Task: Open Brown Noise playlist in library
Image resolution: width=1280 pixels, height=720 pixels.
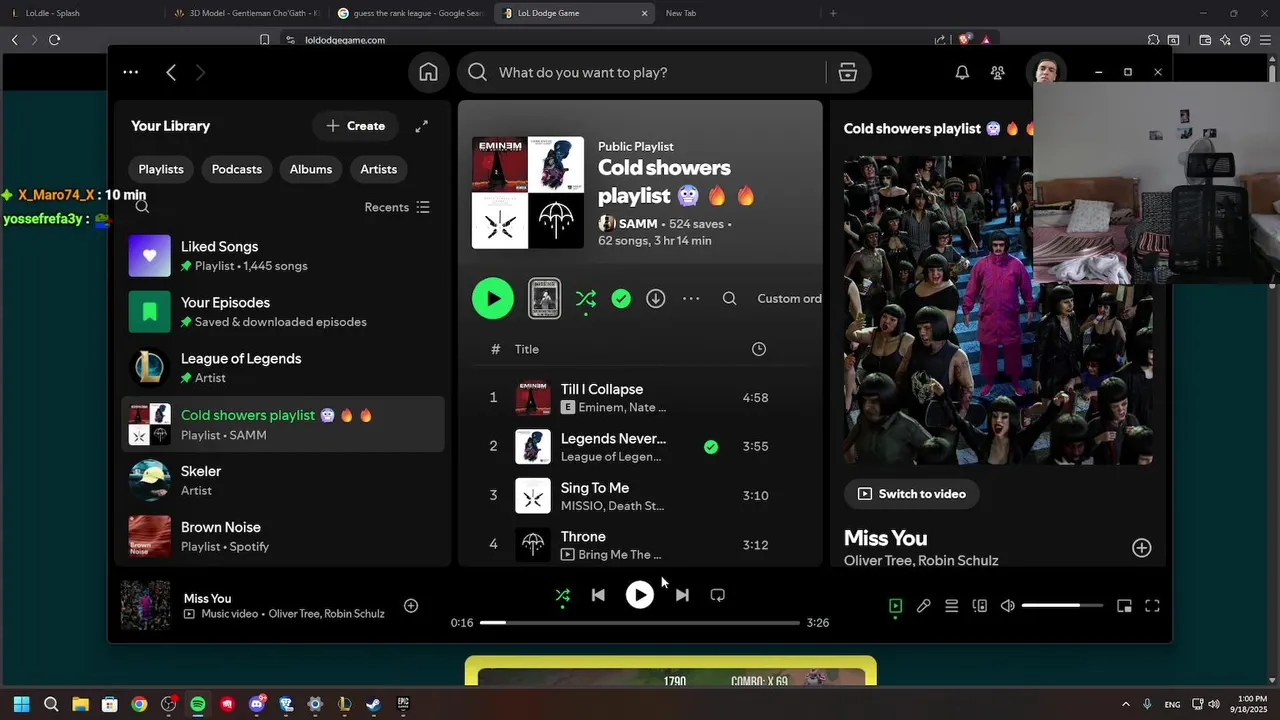Action: pos(283,536)
